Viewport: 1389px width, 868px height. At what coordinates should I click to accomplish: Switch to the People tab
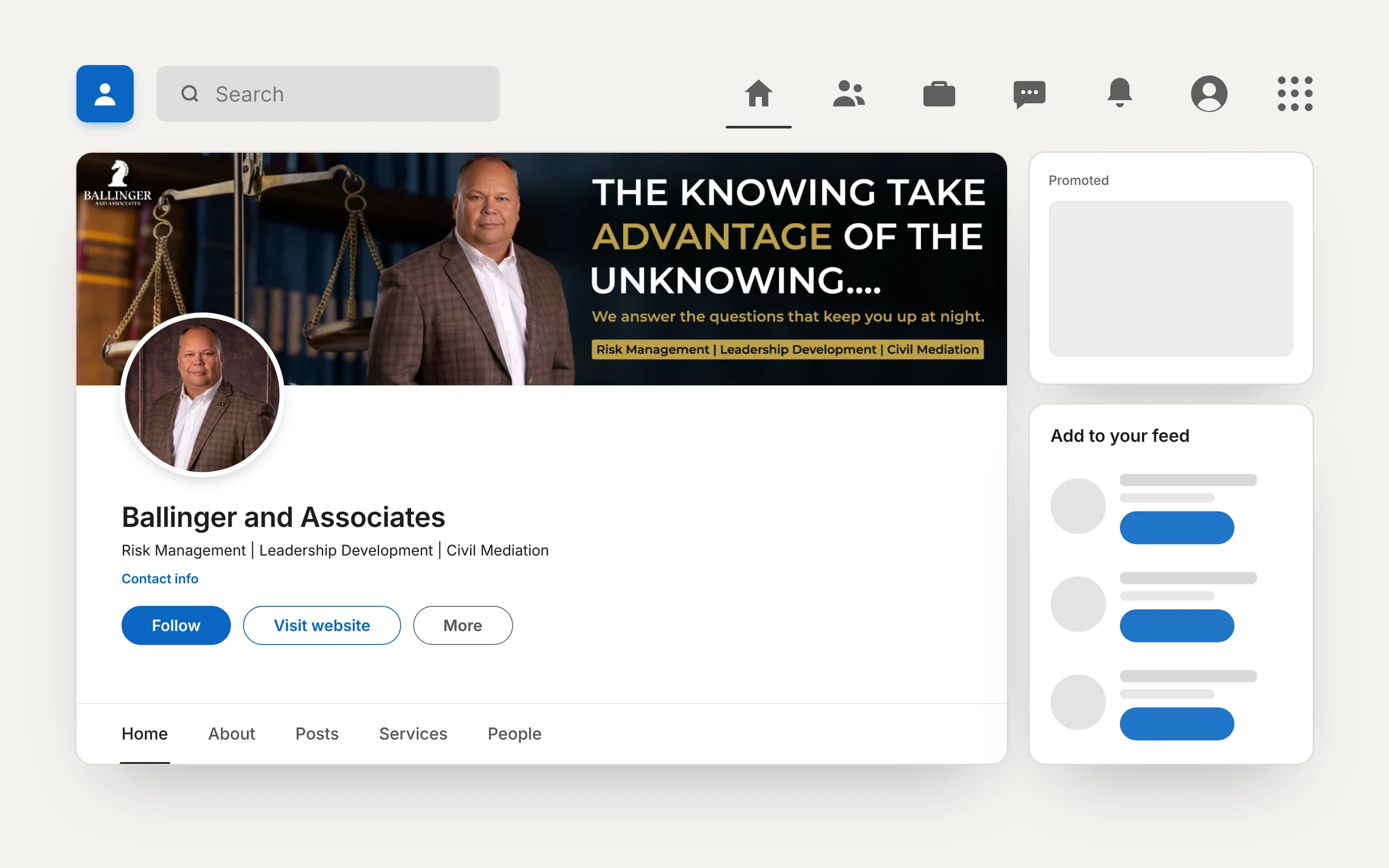coord(514,734)
